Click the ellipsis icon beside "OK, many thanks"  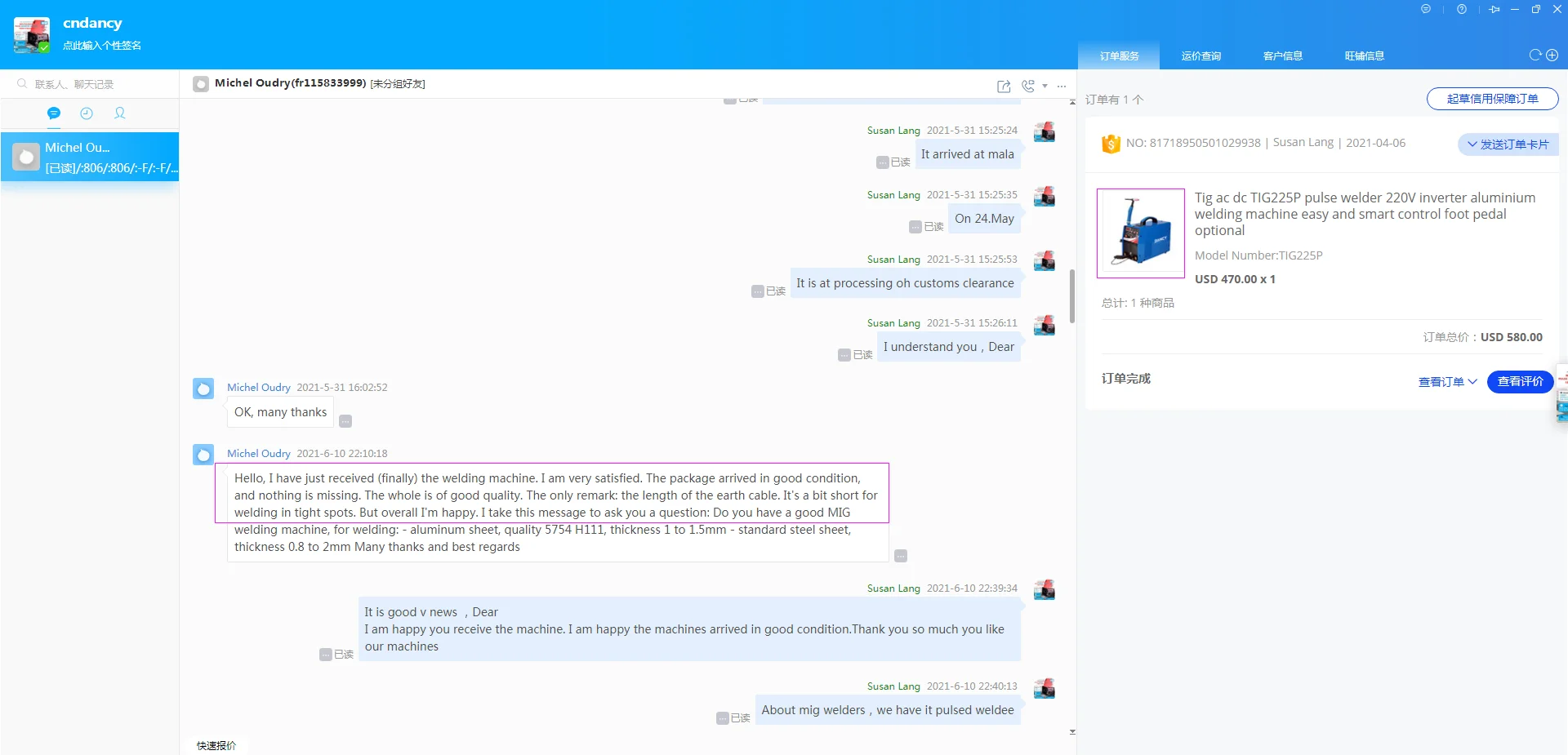(345, 421)
